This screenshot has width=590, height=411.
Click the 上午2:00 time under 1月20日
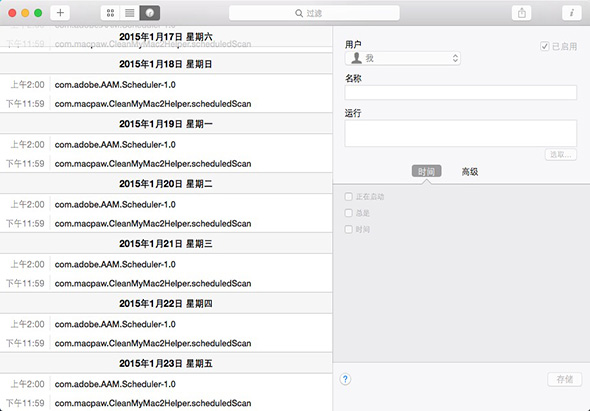pos(27,204)
